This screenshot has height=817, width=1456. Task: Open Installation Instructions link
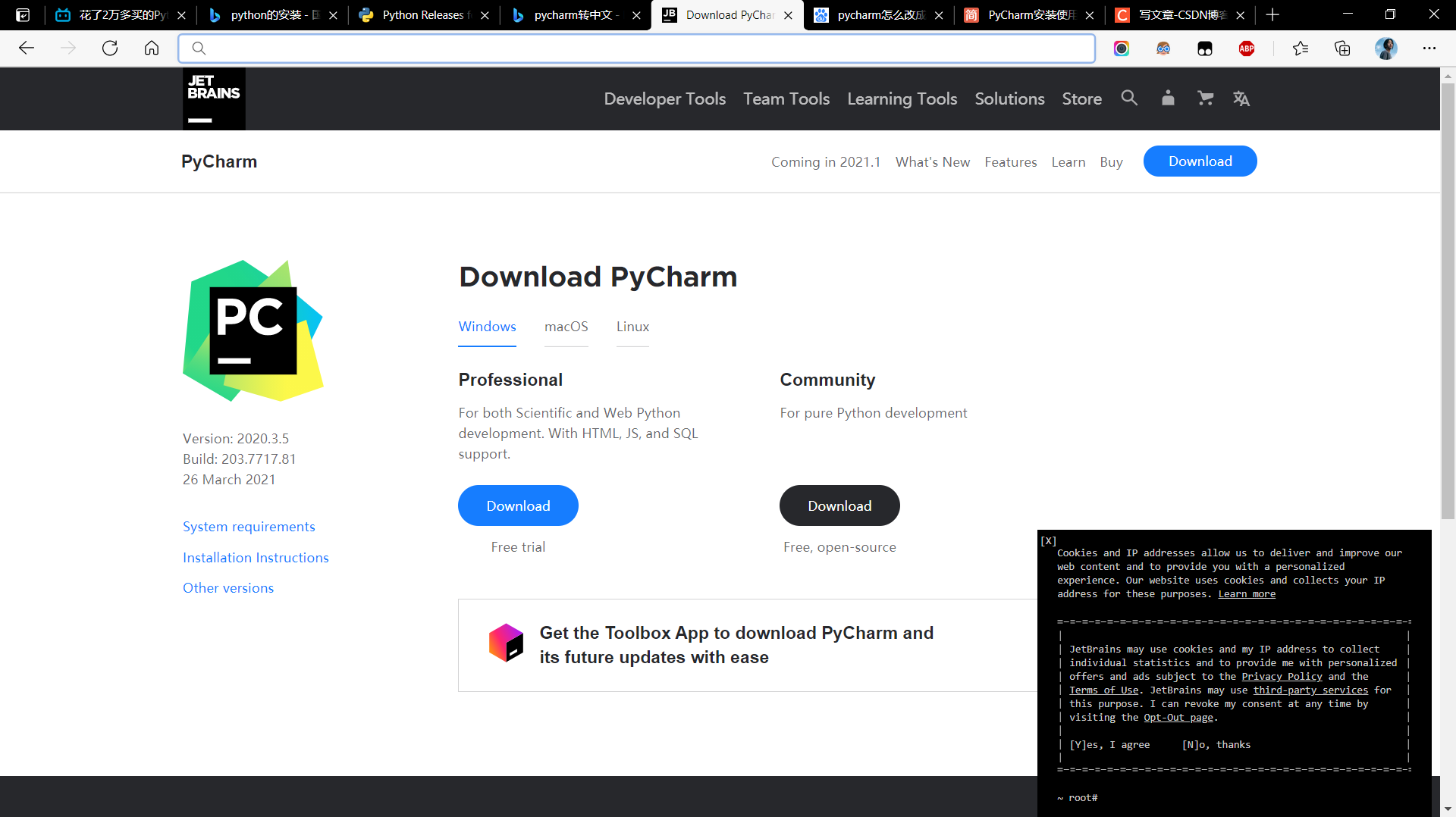(x=256, y=558)
